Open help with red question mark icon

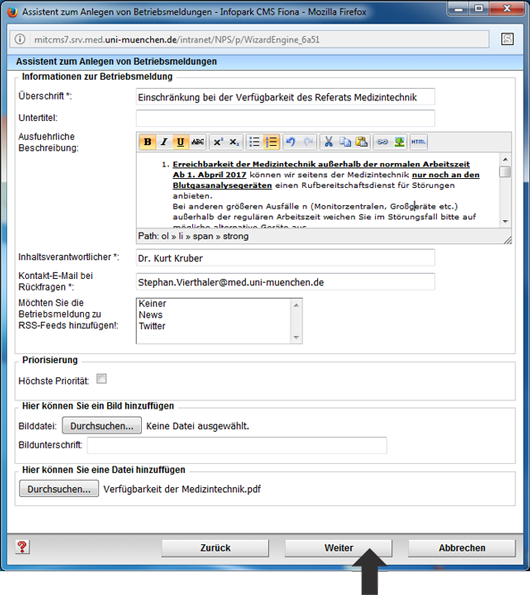[x=22, y=547]
